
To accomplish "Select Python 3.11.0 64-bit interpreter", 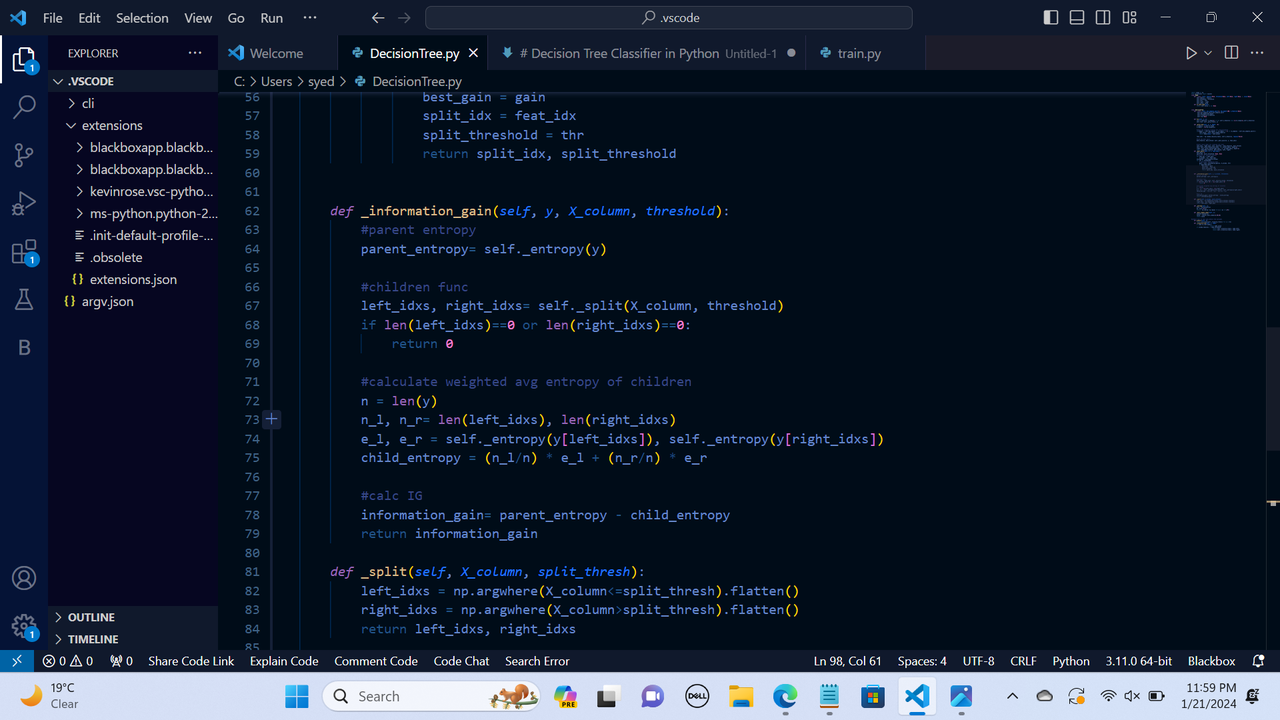I will point(1139,661).
